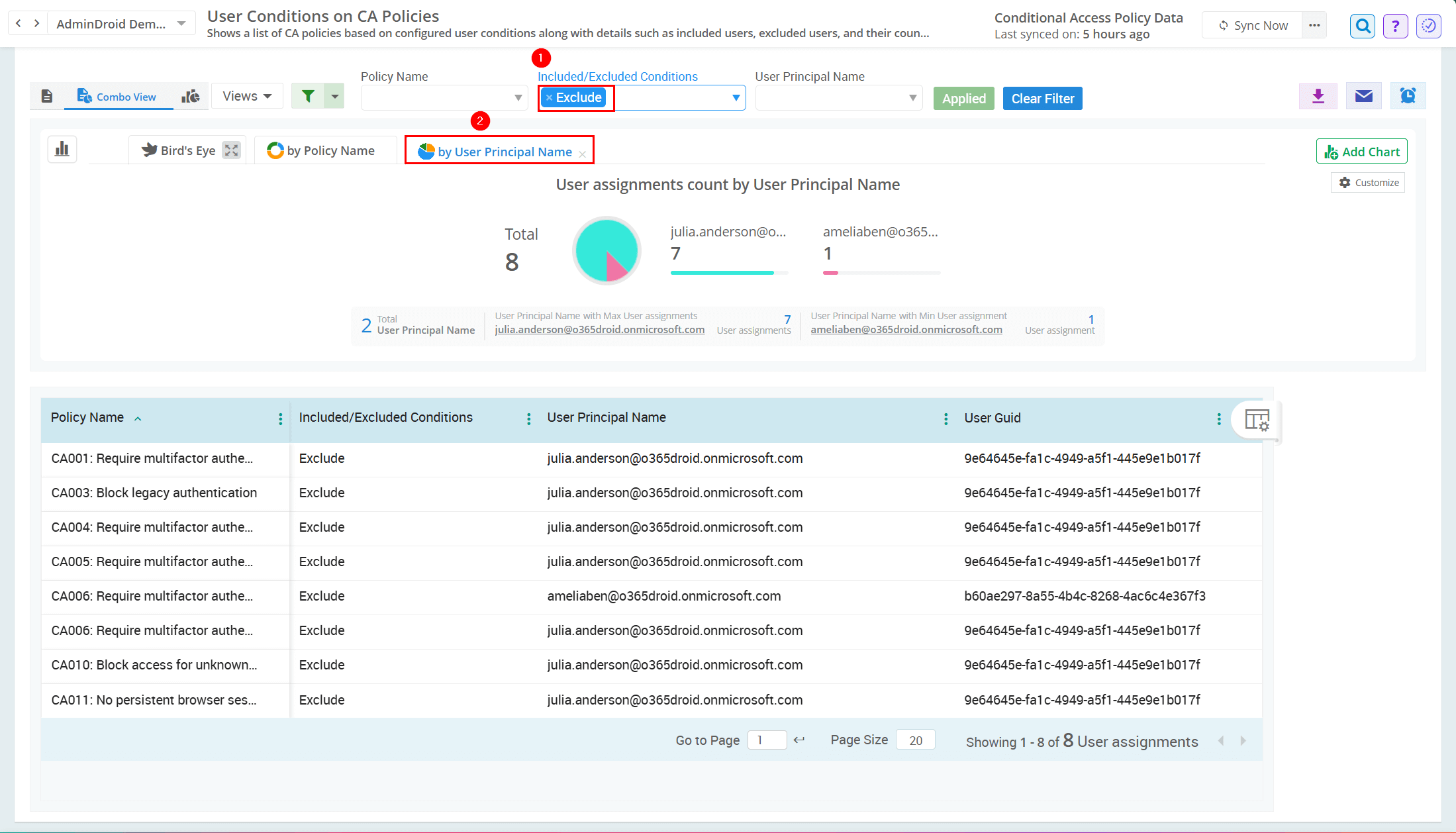Click the Included/Excluded Conditions column header
Image resolution: width=1456 pixels, height=833 pixels.
coord(386,417)
